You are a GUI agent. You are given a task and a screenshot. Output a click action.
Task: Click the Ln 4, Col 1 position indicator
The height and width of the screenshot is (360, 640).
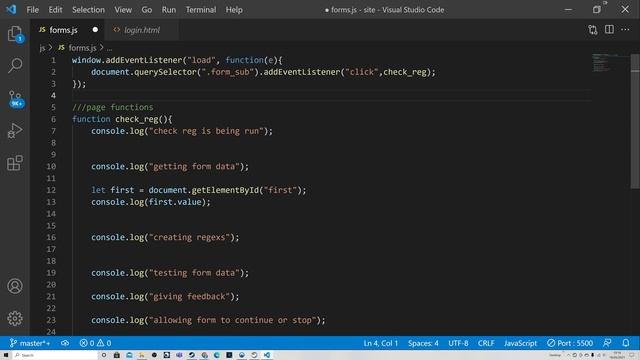tap(380, 343)
